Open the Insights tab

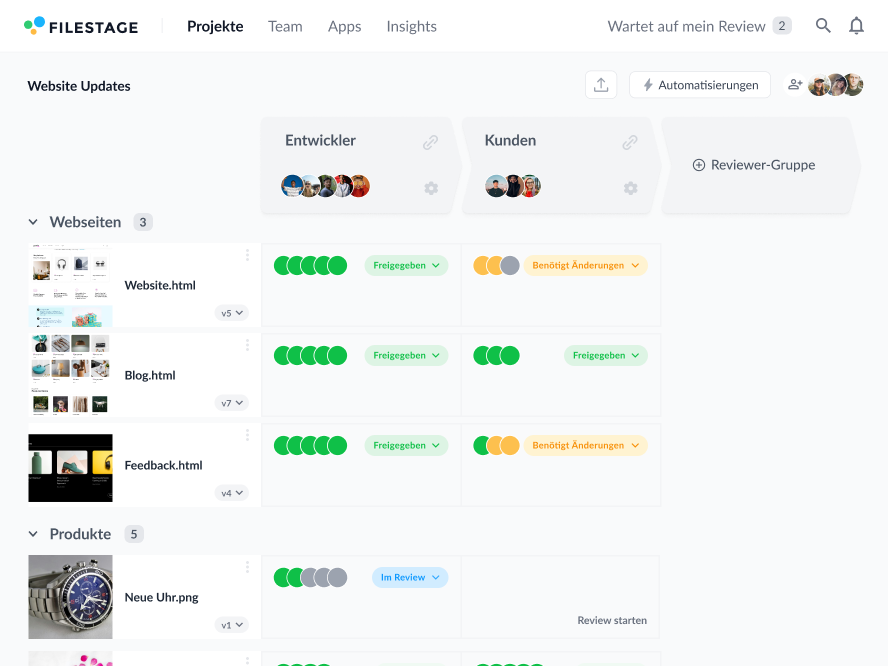(411, 26)
